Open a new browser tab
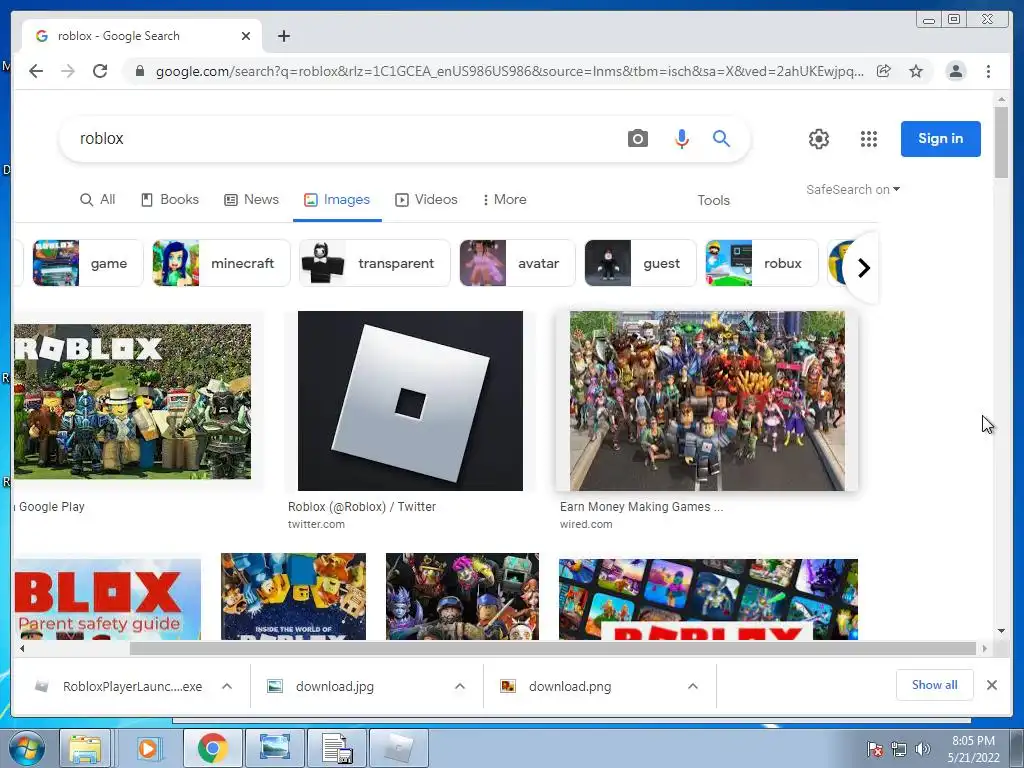Image resolution: width=1024 pixels, height=768 pixels. pos(283,36)
